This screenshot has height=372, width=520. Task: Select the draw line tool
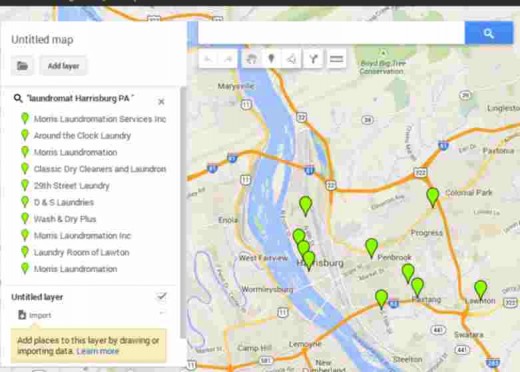click(x=291, y=59)
